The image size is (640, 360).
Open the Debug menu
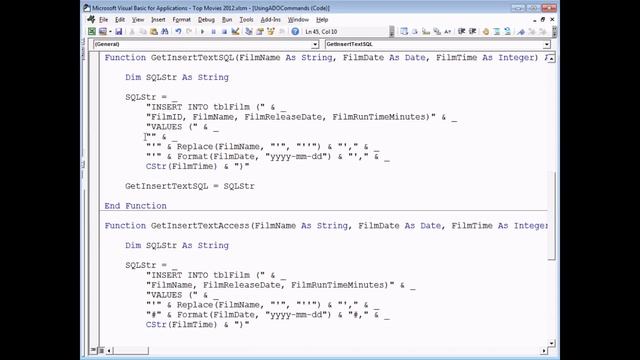tap(206, 20)
